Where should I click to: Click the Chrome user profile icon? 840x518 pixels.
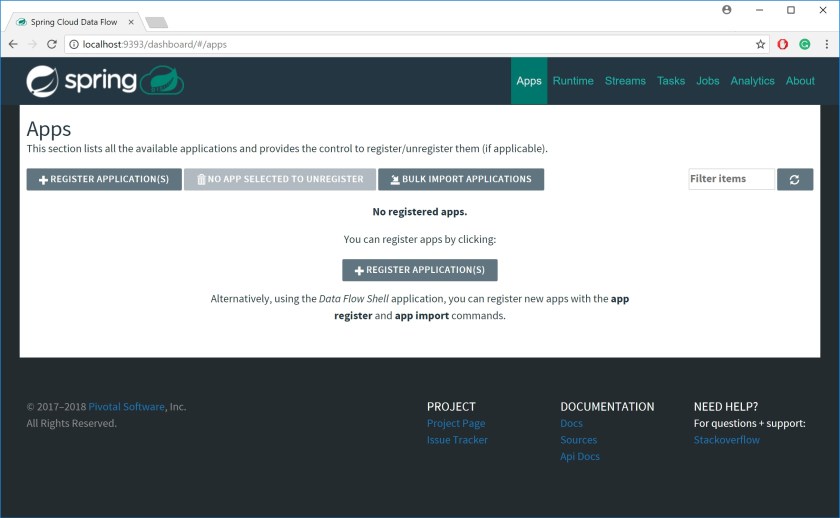pyautogui.click(x=727, y=10)
